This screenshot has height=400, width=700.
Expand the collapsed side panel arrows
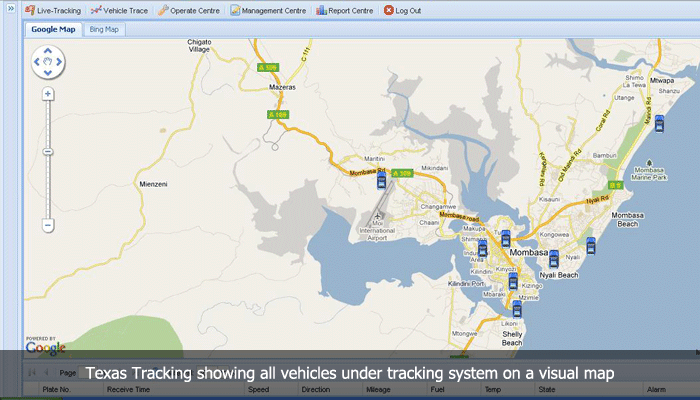pos(11,8)
